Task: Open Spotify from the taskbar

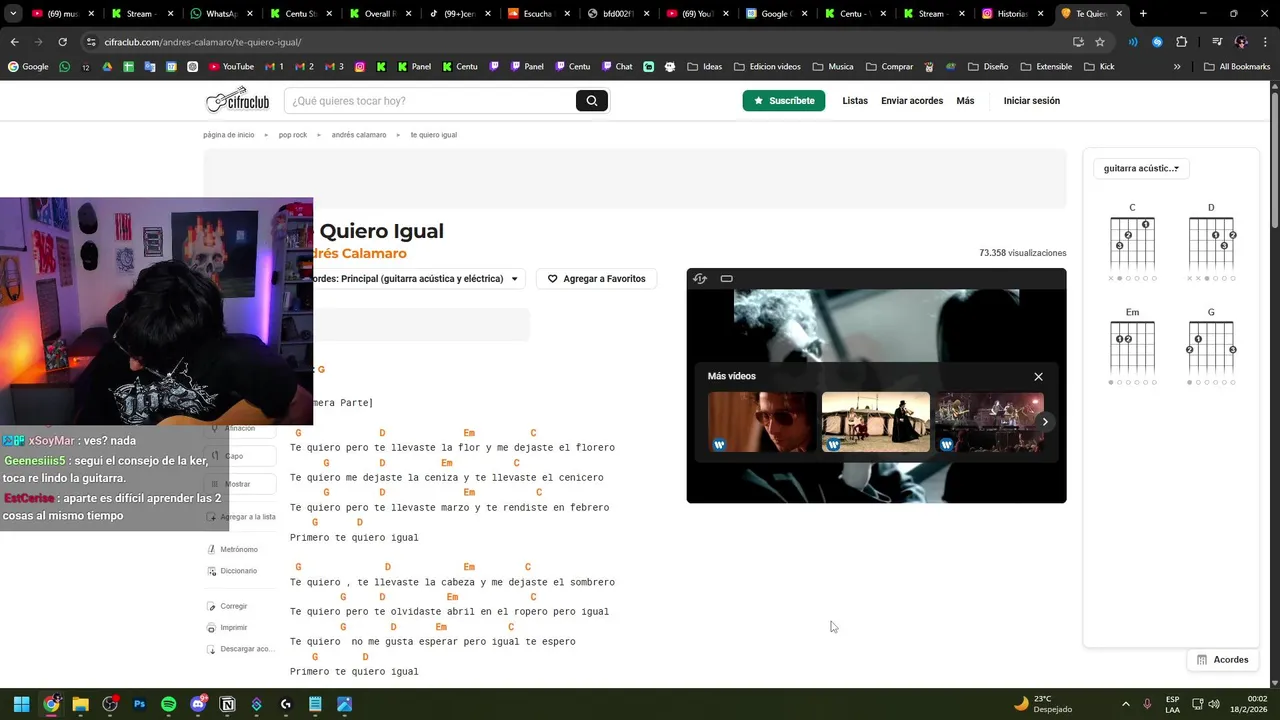Action: pos(169,704)
